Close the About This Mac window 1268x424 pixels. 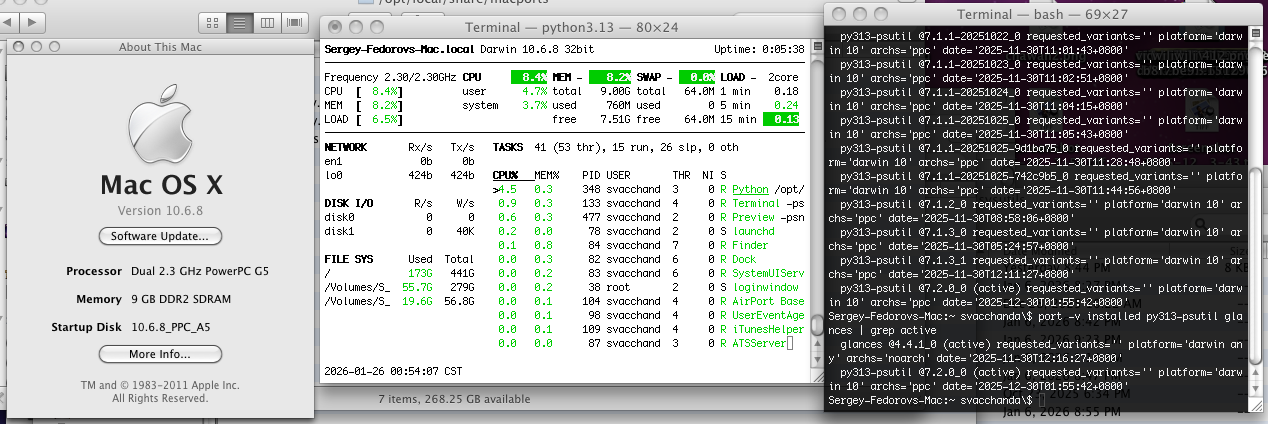(x=16, y=47)
